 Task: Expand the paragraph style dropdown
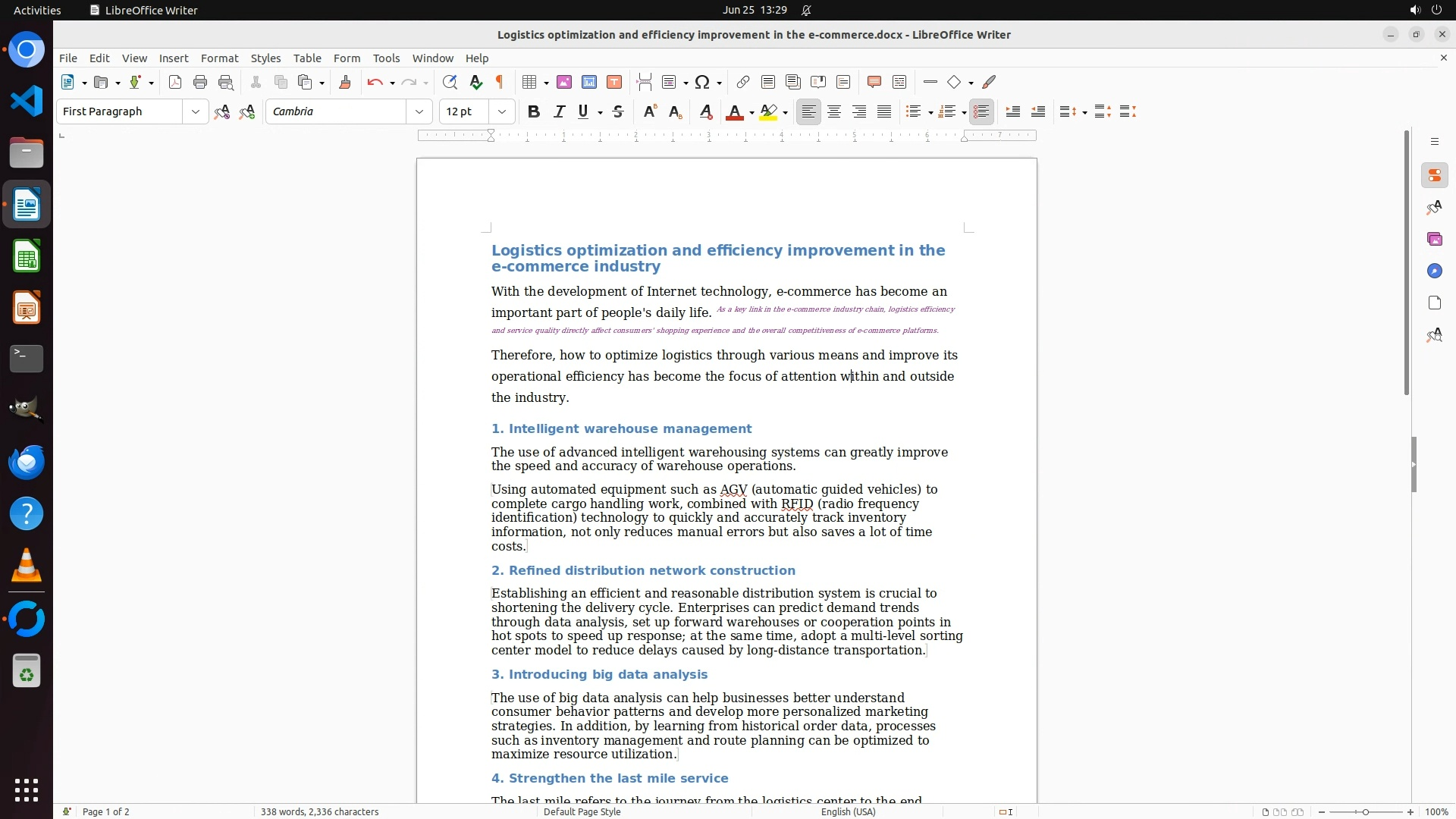point(196,111)
